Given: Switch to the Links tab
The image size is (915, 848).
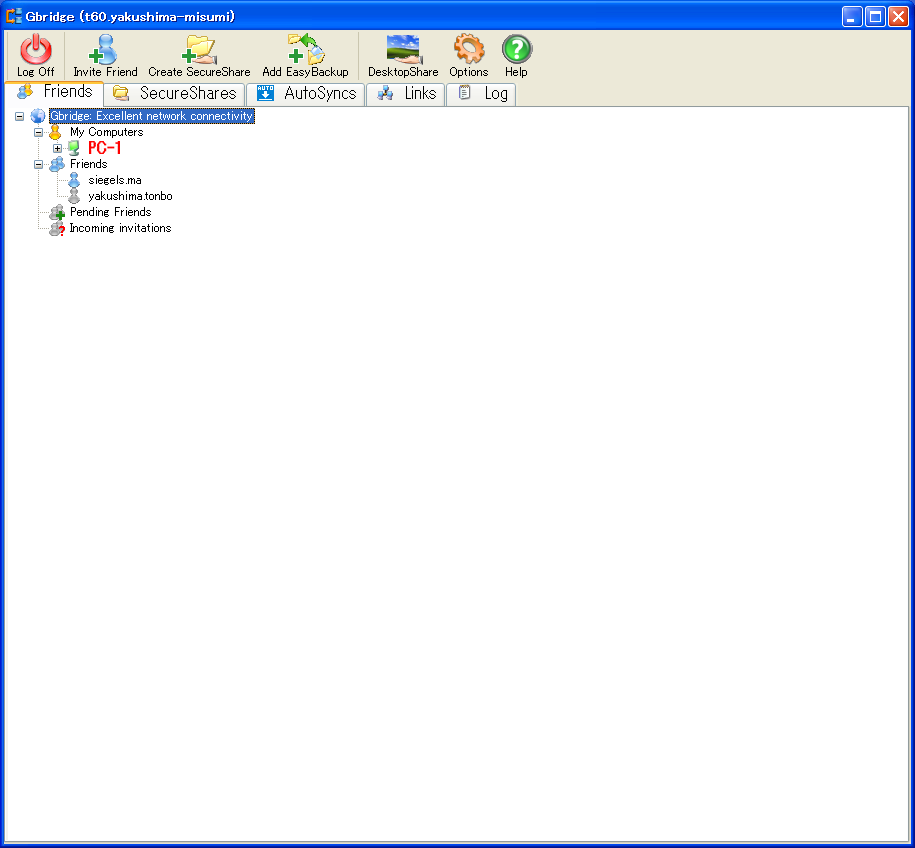Looking at the screenshot, I should pyautogui.click(x=408, y=93).
